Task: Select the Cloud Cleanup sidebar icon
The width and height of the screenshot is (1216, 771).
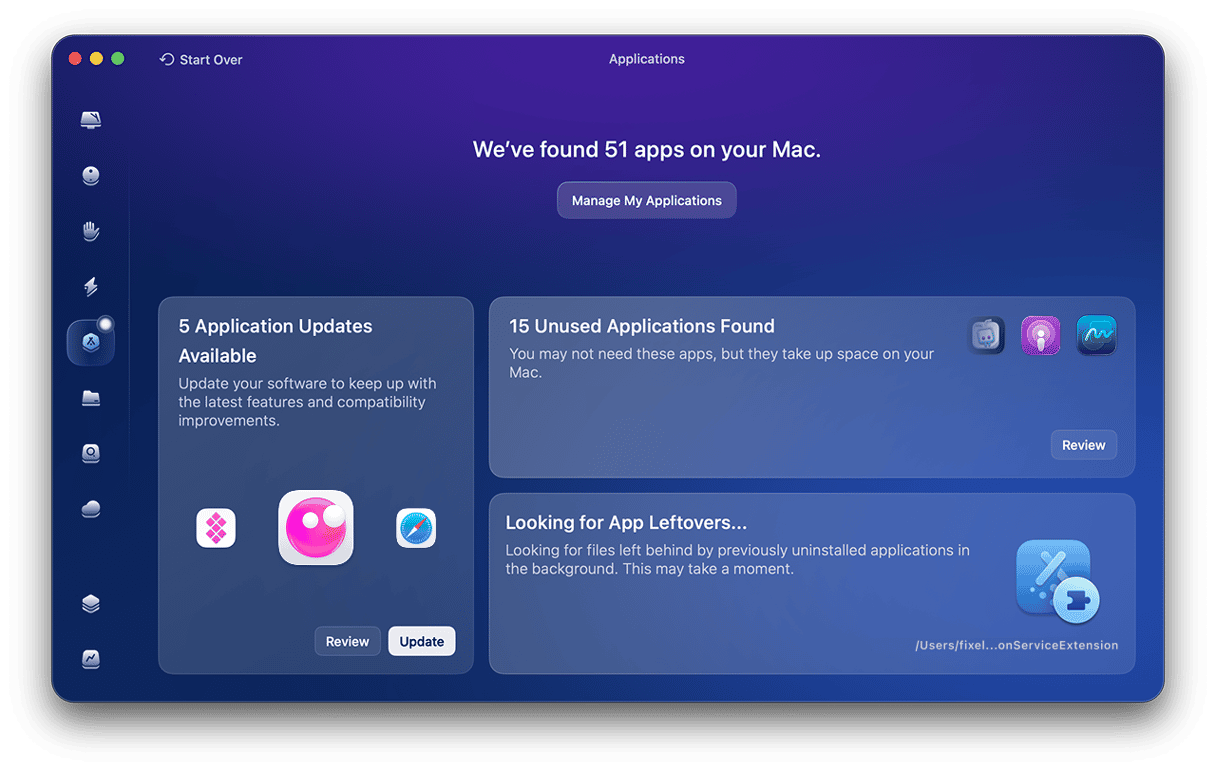Action: (x=91, y=509)
